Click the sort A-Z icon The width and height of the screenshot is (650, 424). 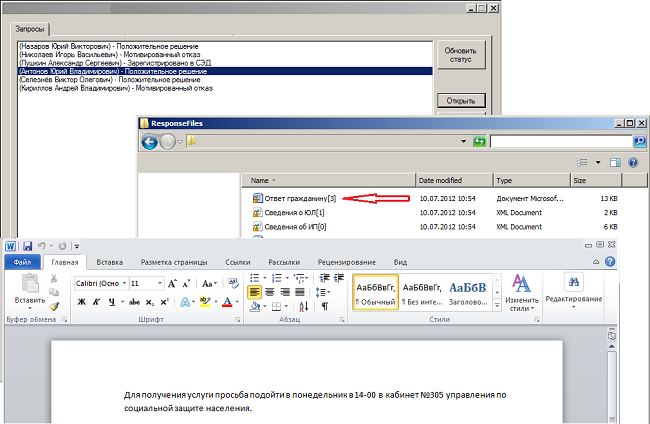click(x=303, y=306)
